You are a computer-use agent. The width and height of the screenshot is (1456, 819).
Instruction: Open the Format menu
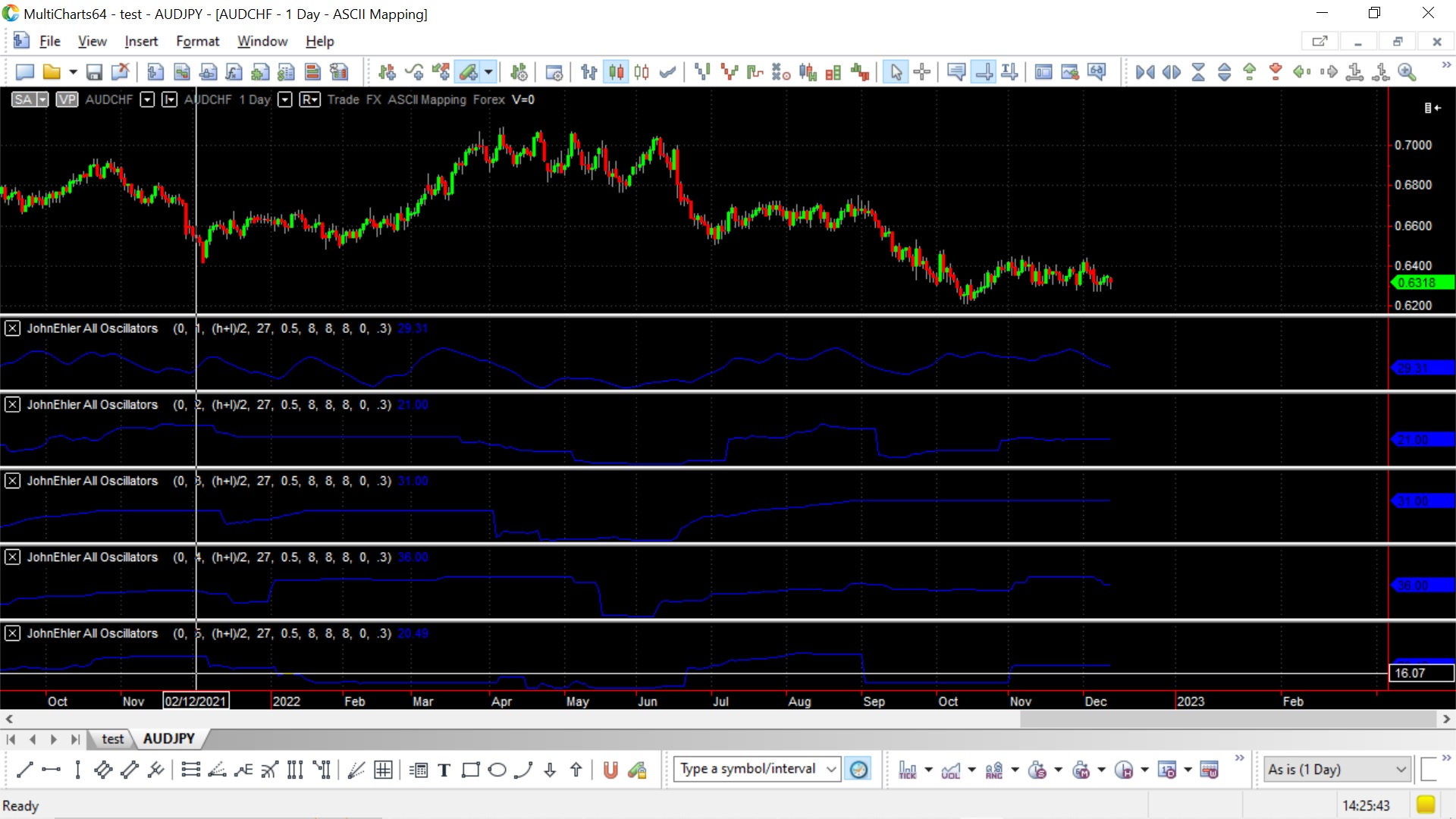pyautogui.click(x=197, y=41)
